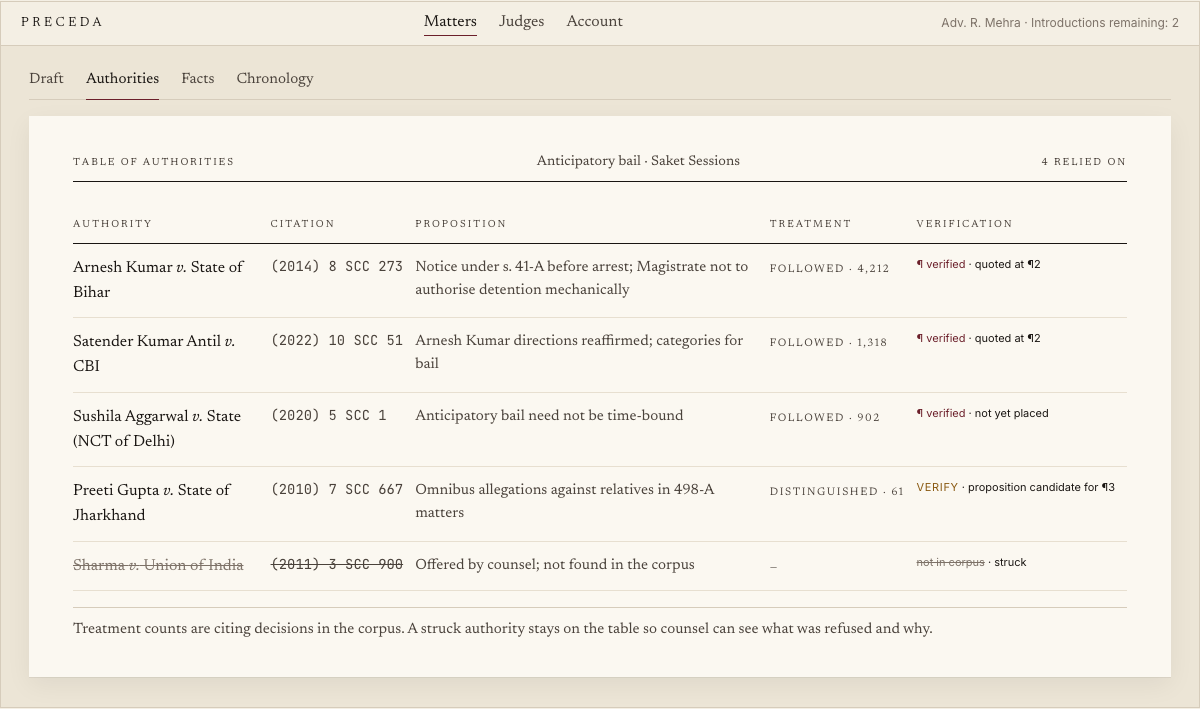Select the Authorities tab

click(122, 79)
